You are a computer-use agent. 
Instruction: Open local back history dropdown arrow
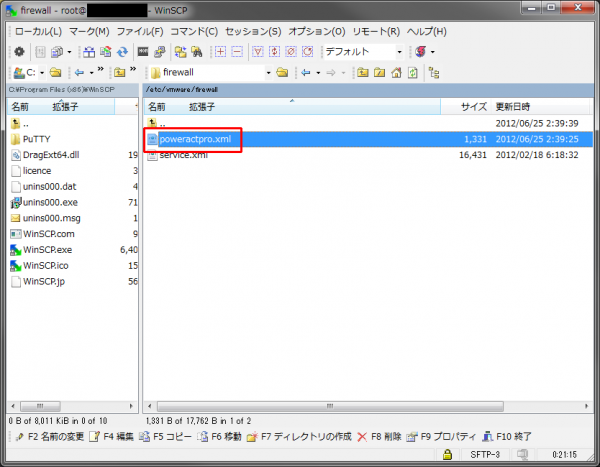click(x=91, y=72)
